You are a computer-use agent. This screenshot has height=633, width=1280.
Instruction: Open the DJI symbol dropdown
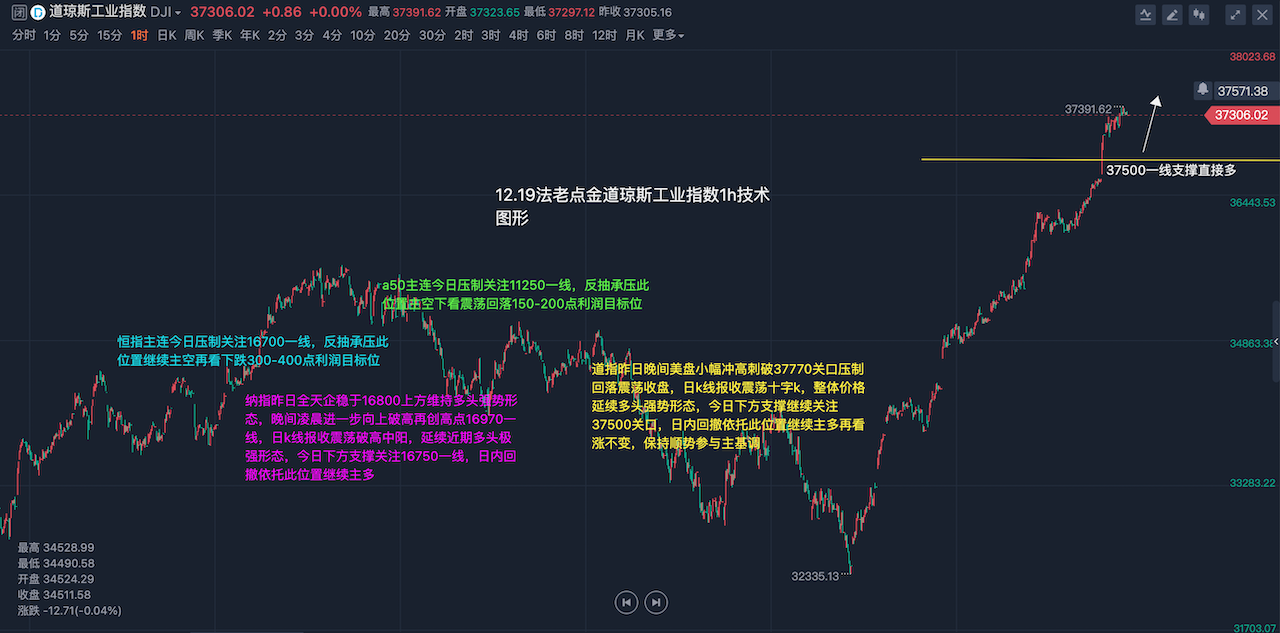pyautogui.click(x=166, y=12)
